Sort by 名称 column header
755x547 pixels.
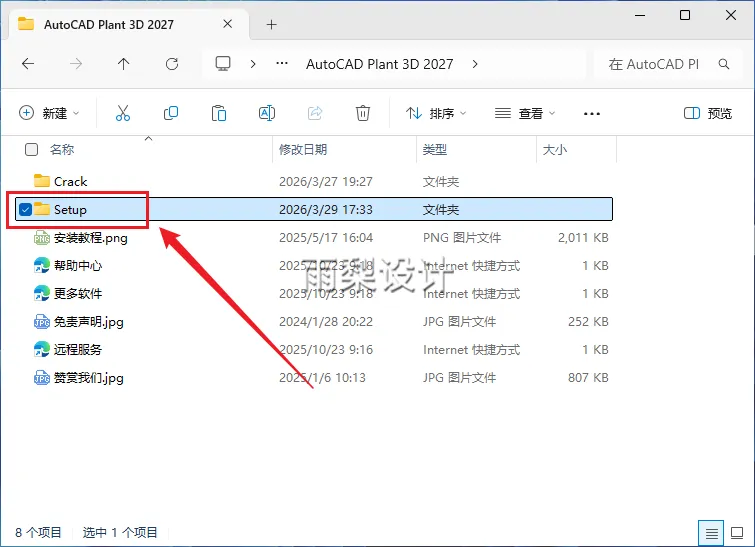(62, 150)
